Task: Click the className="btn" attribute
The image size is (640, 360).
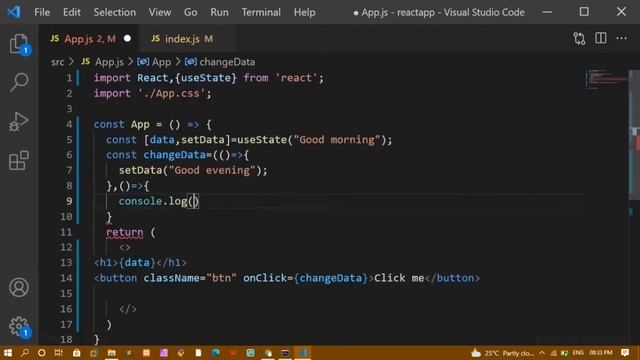Action: pyautogui.click(x=190, y=278)
